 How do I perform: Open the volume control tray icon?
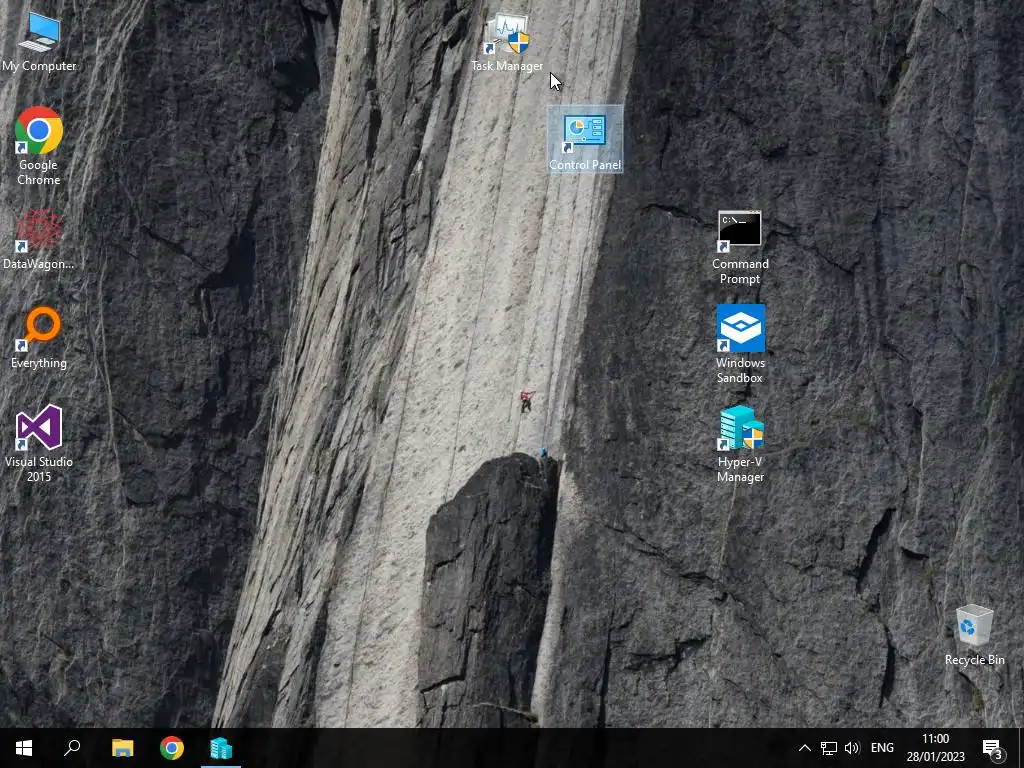coord(852,748)
